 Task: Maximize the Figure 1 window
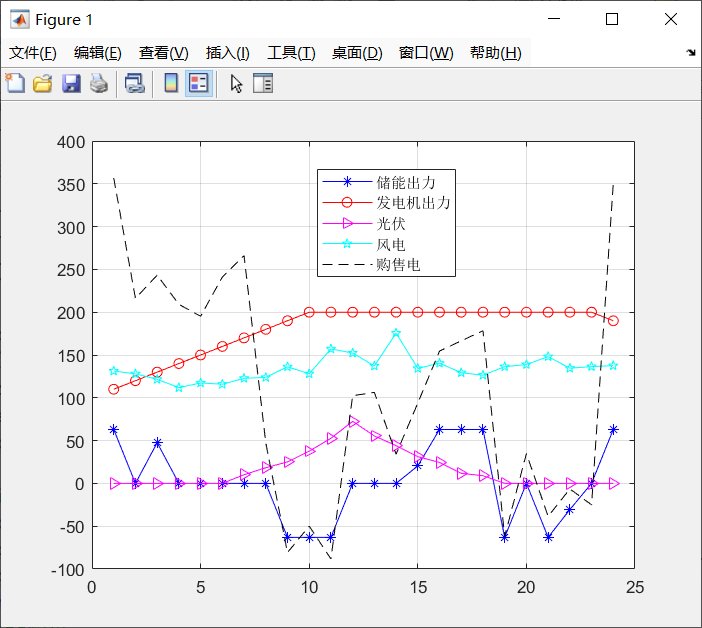612,19
